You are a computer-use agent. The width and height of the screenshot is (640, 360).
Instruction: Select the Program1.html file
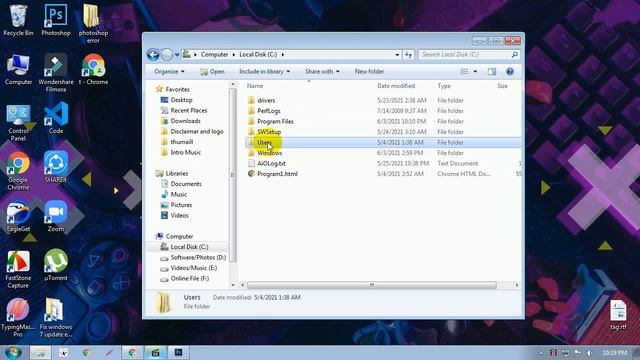277,174
